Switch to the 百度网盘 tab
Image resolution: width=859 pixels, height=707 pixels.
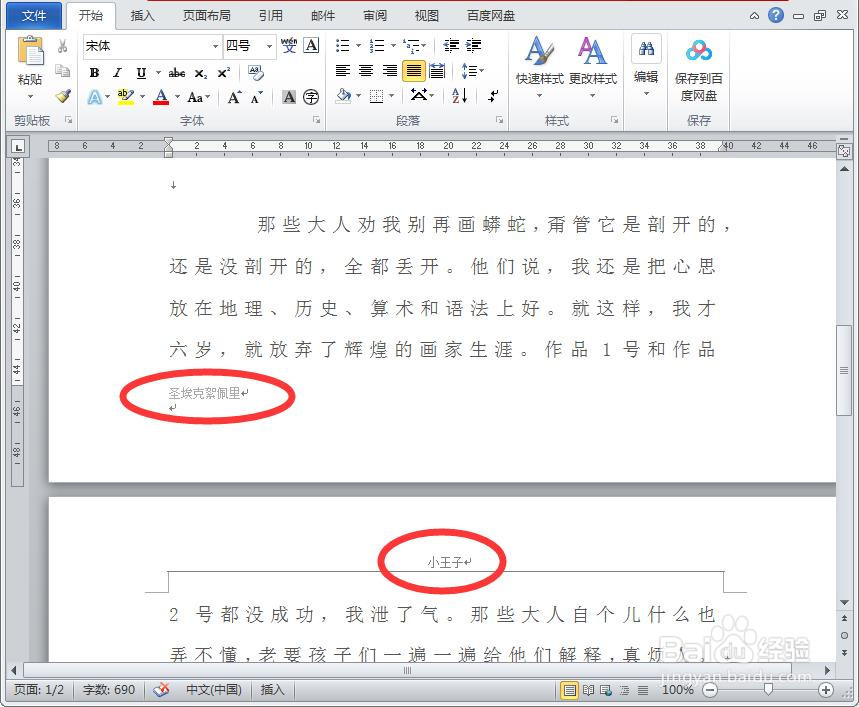pos(490,15)
